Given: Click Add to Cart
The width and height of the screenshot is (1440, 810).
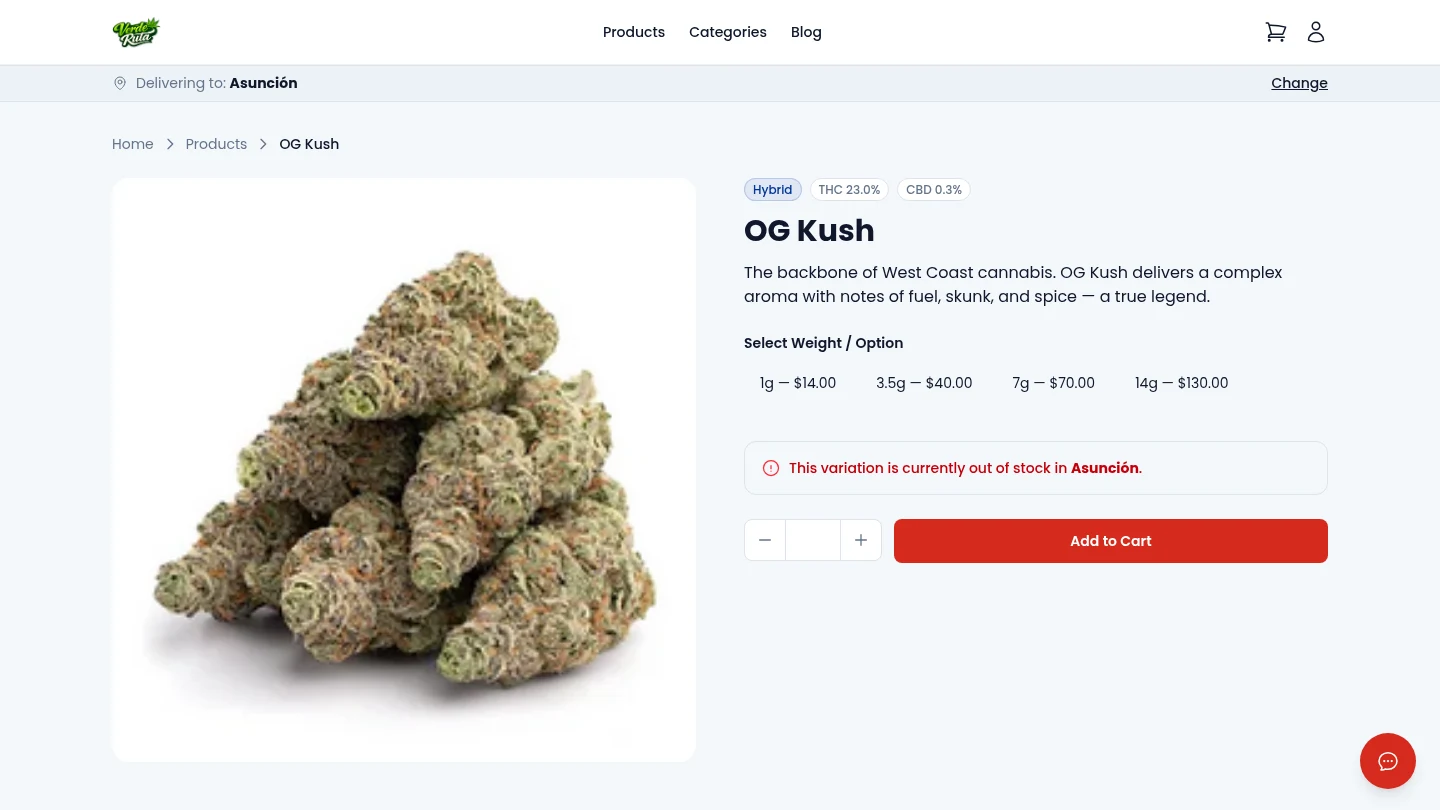Looking at the screenshot, I should (1110, 540).
